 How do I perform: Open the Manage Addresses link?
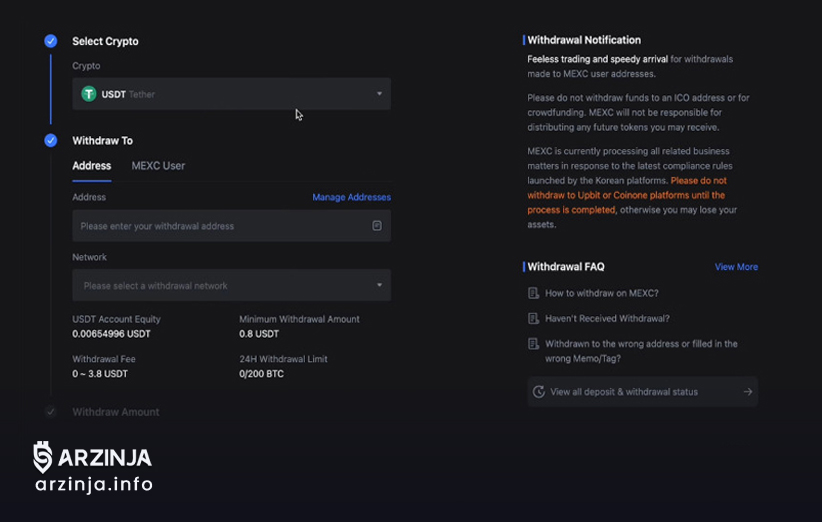pos(351,198)
